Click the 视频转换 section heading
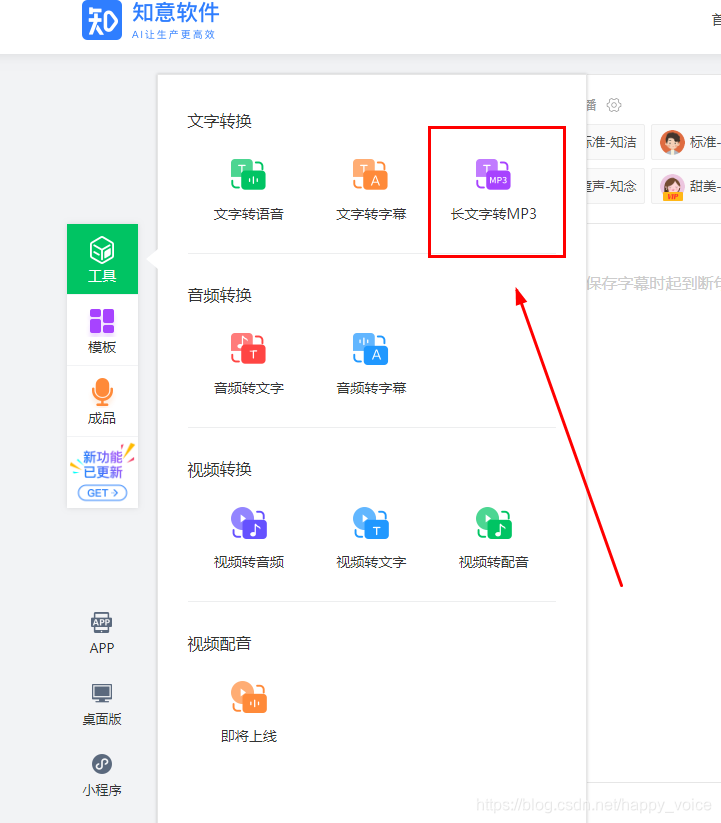The image size is (721, 823). coord(219,470)
